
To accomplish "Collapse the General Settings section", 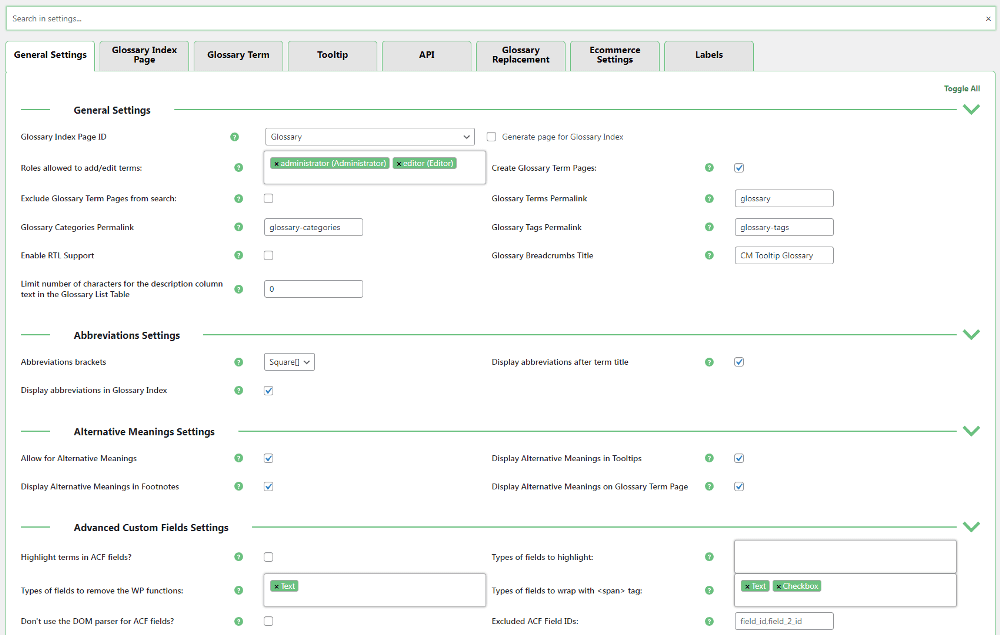I will pyautogui.click(x=970, y=110).
